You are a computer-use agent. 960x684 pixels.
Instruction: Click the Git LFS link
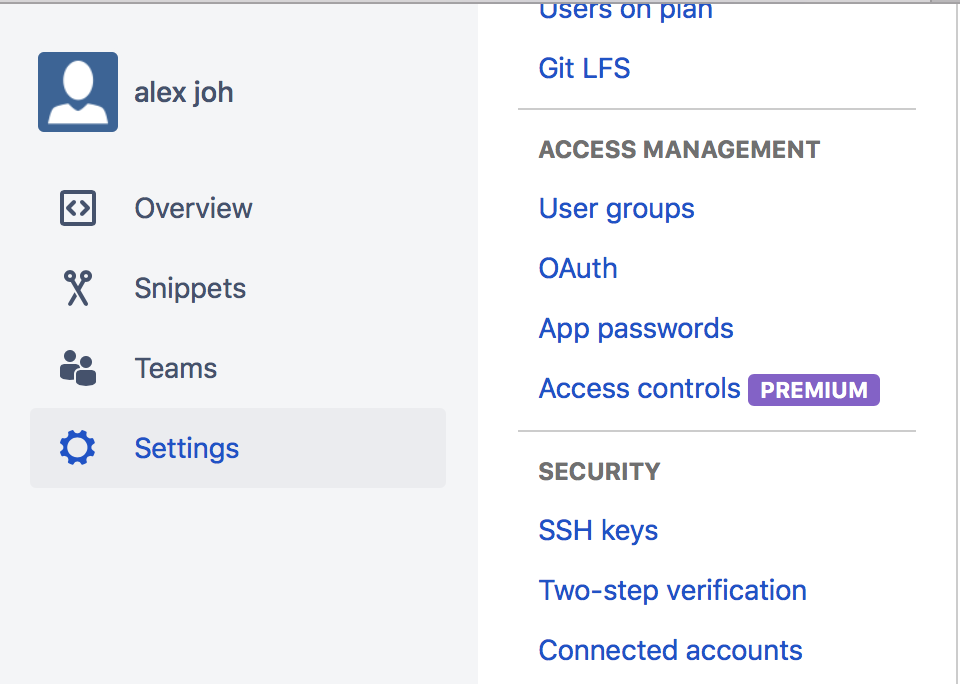coord(584,68)
